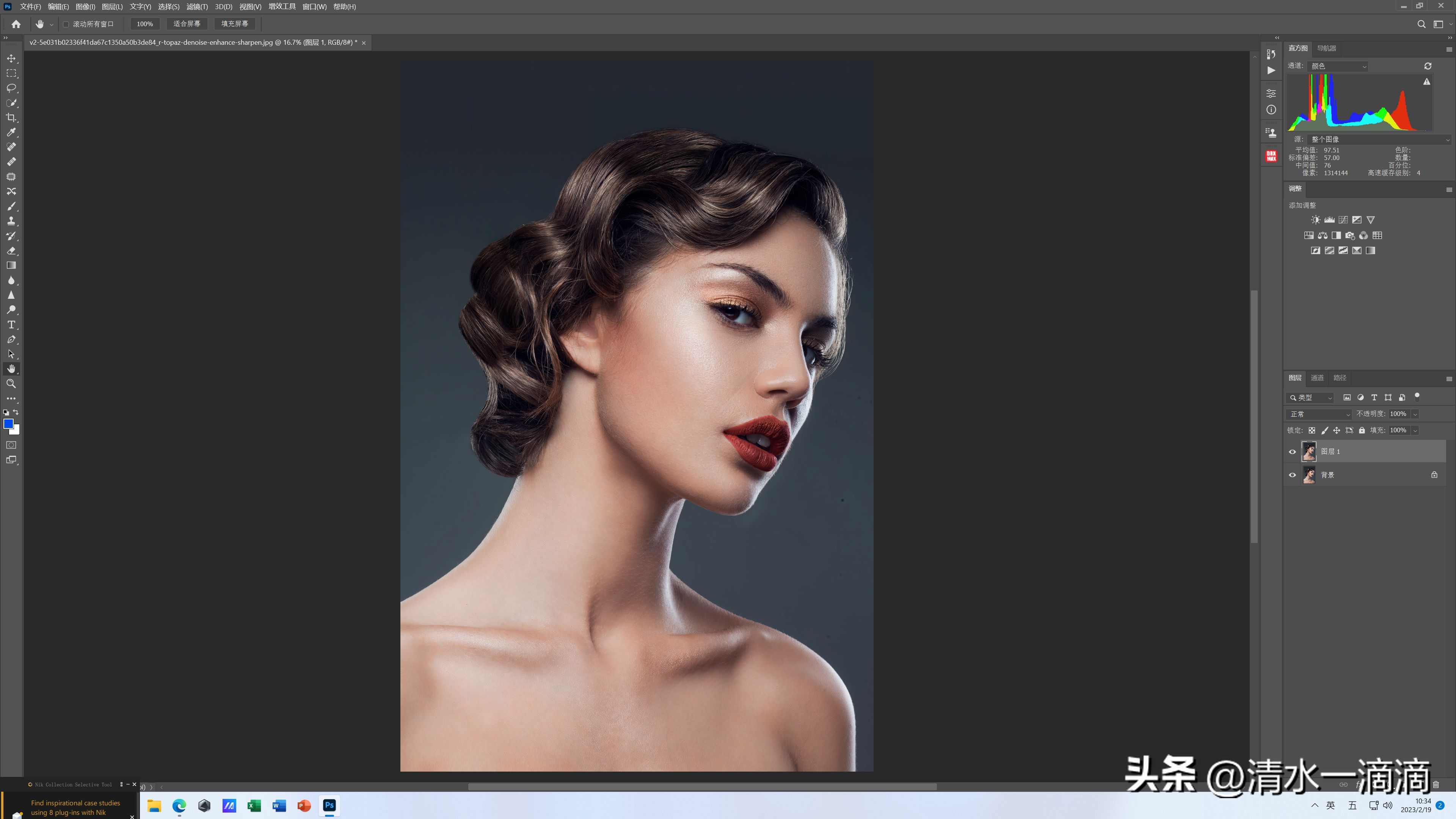
Task: Hide the 图层 1 layer visibility
Action: pos(1292,452)
